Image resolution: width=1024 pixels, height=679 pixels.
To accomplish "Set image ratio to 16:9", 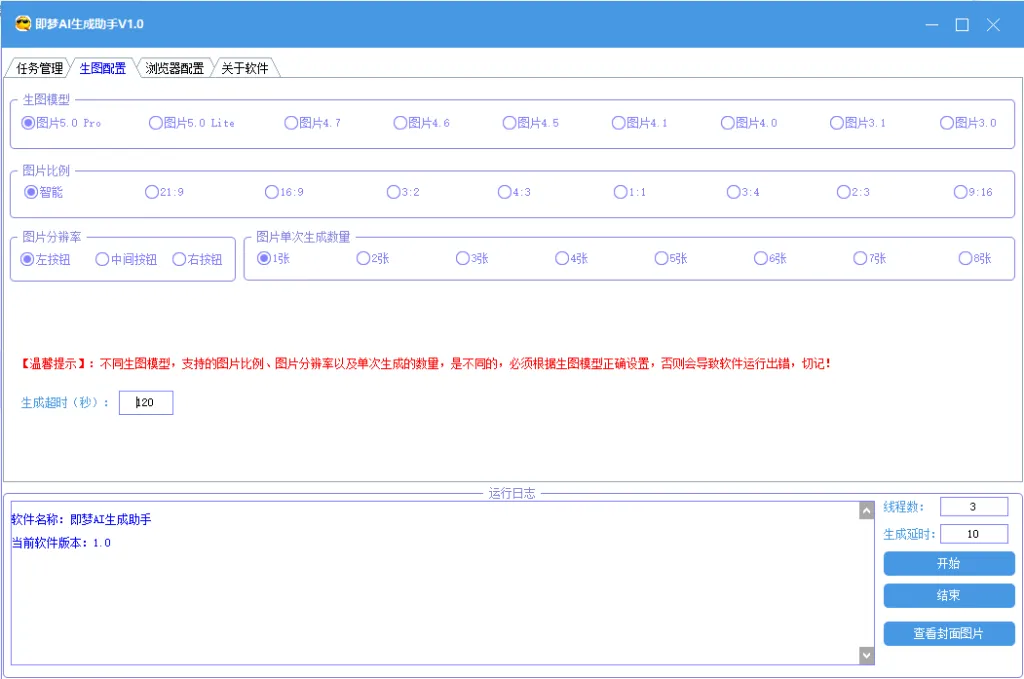I will (x=284, y=192).
